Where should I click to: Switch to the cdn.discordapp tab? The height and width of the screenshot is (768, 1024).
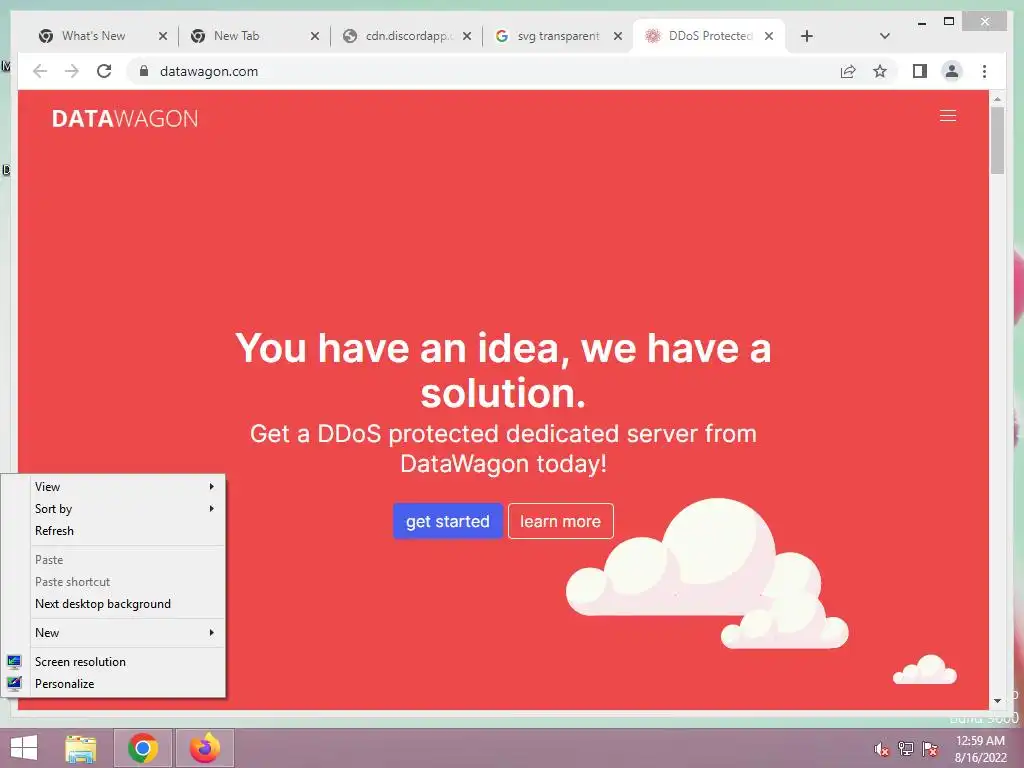pyautogui.click(x=405, y=36)
